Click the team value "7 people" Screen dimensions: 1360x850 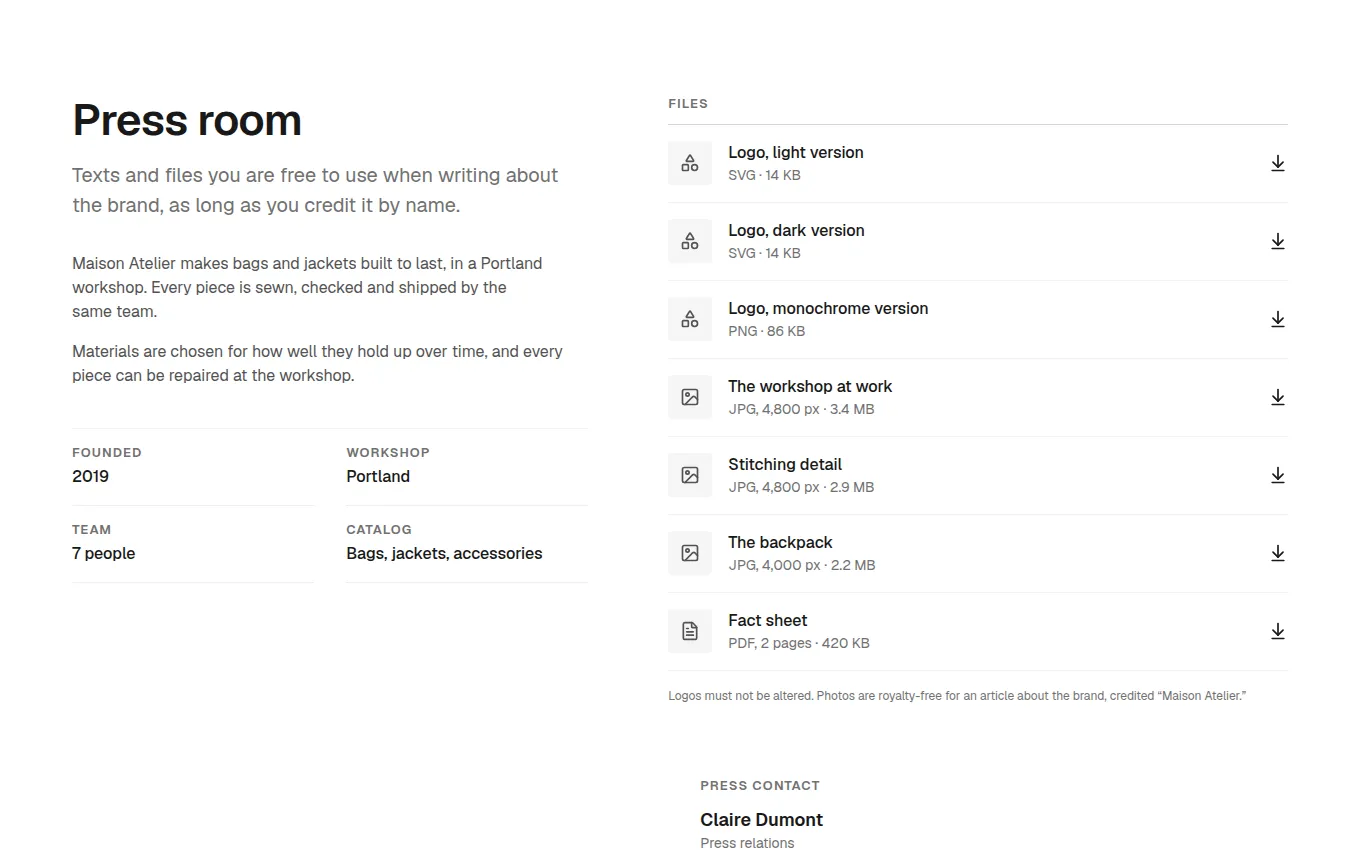103,554
